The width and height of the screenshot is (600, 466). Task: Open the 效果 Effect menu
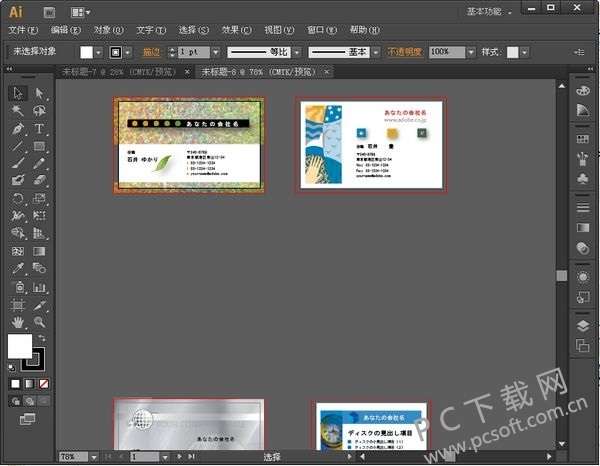coord(236,30)
